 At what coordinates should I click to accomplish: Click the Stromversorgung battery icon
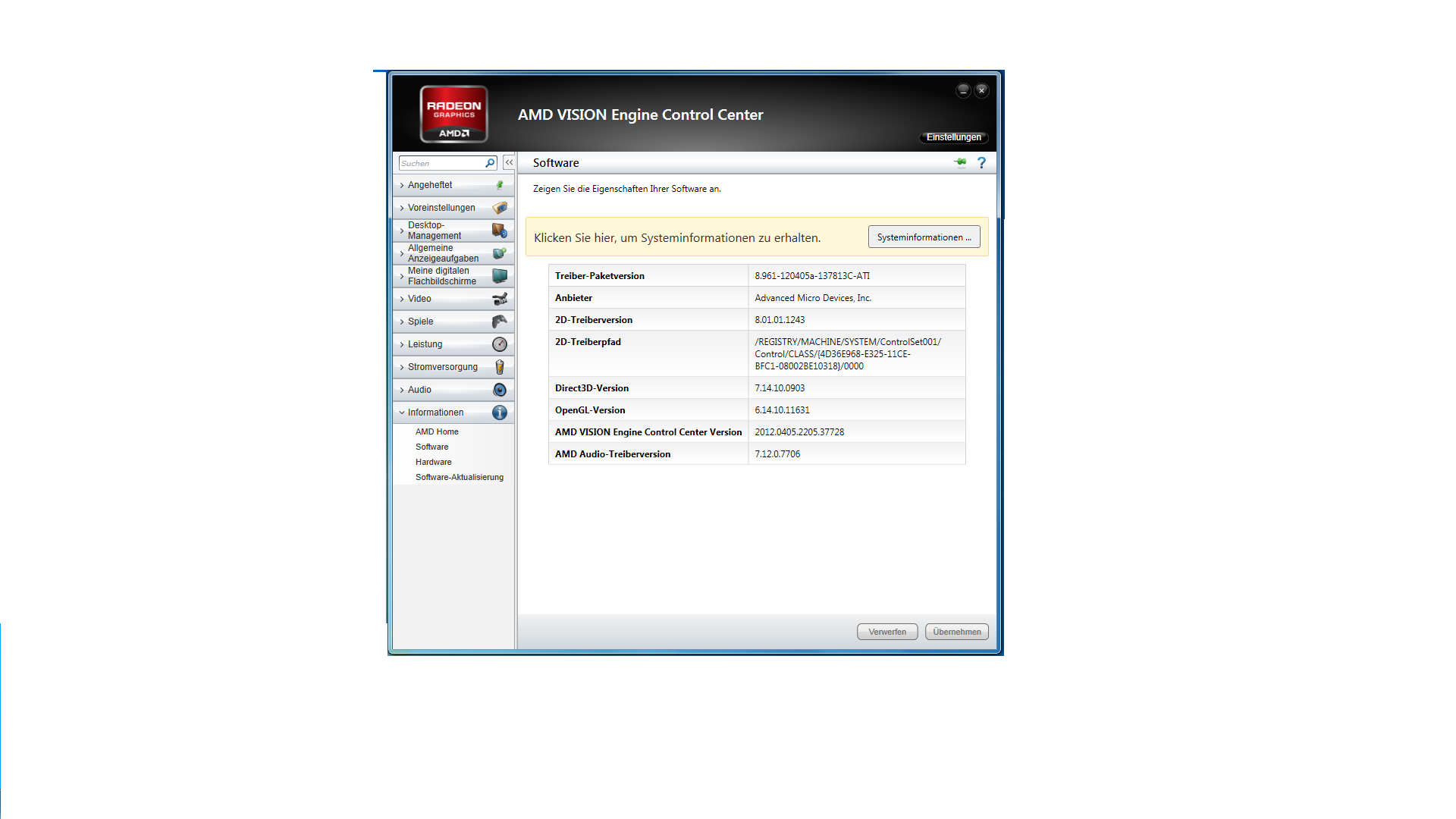tap(499, 367)
